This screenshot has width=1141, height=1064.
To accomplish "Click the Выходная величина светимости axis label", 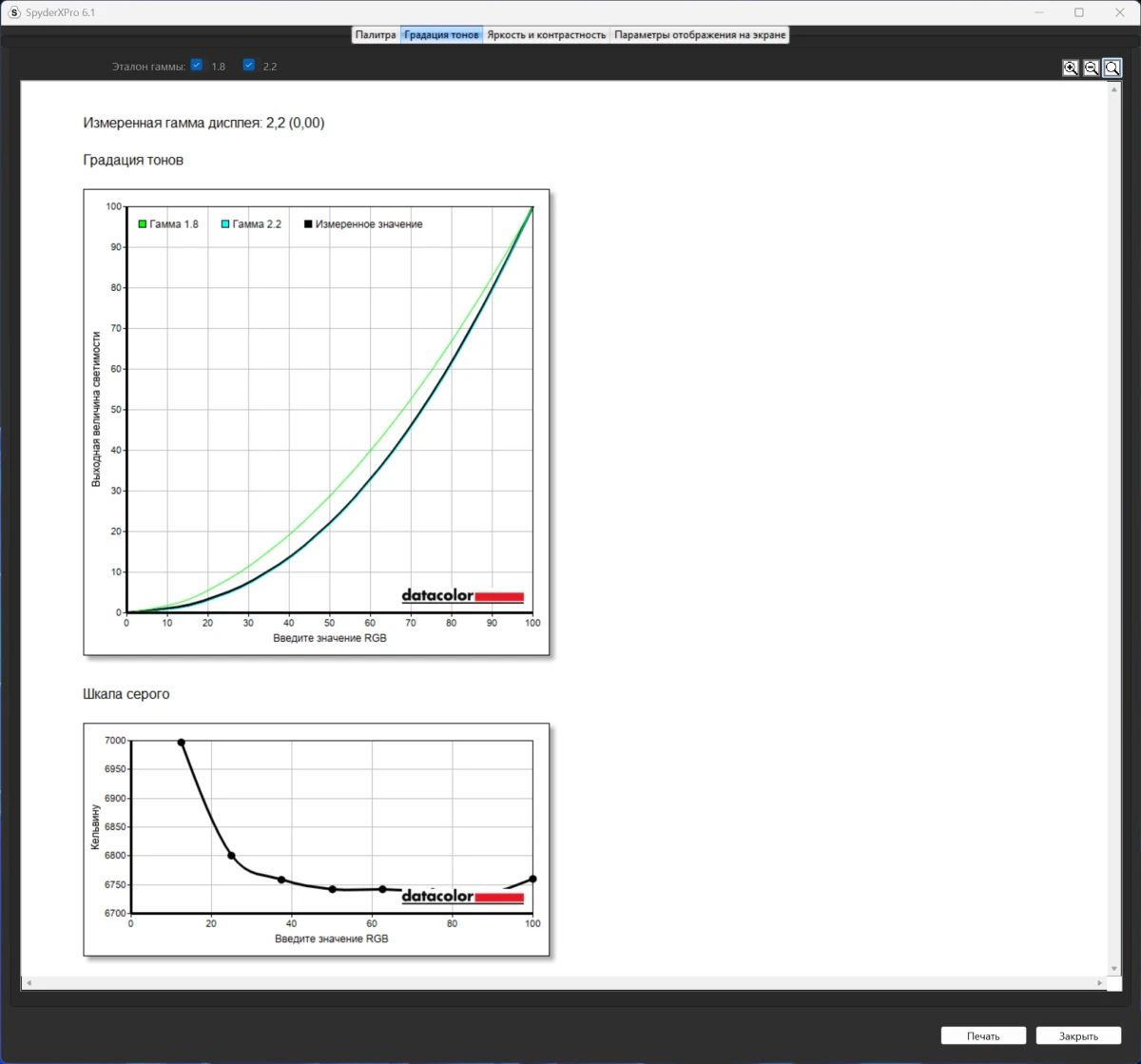I will click(96, 410).
